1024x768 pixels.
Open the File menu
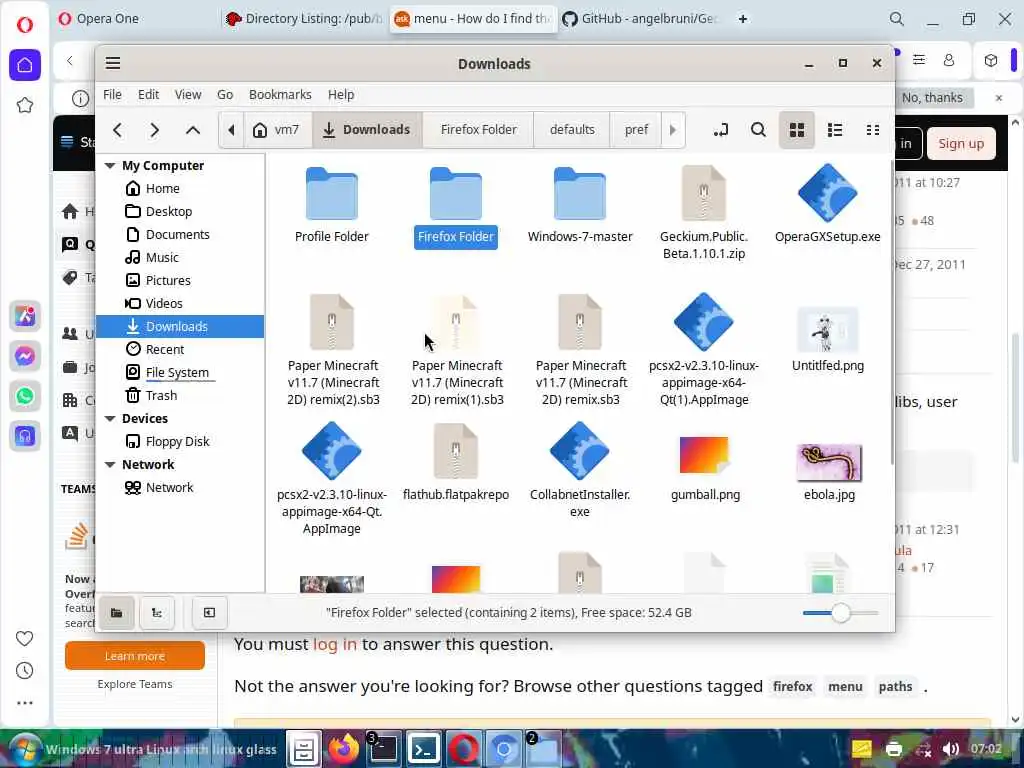[x=112, y=95]
